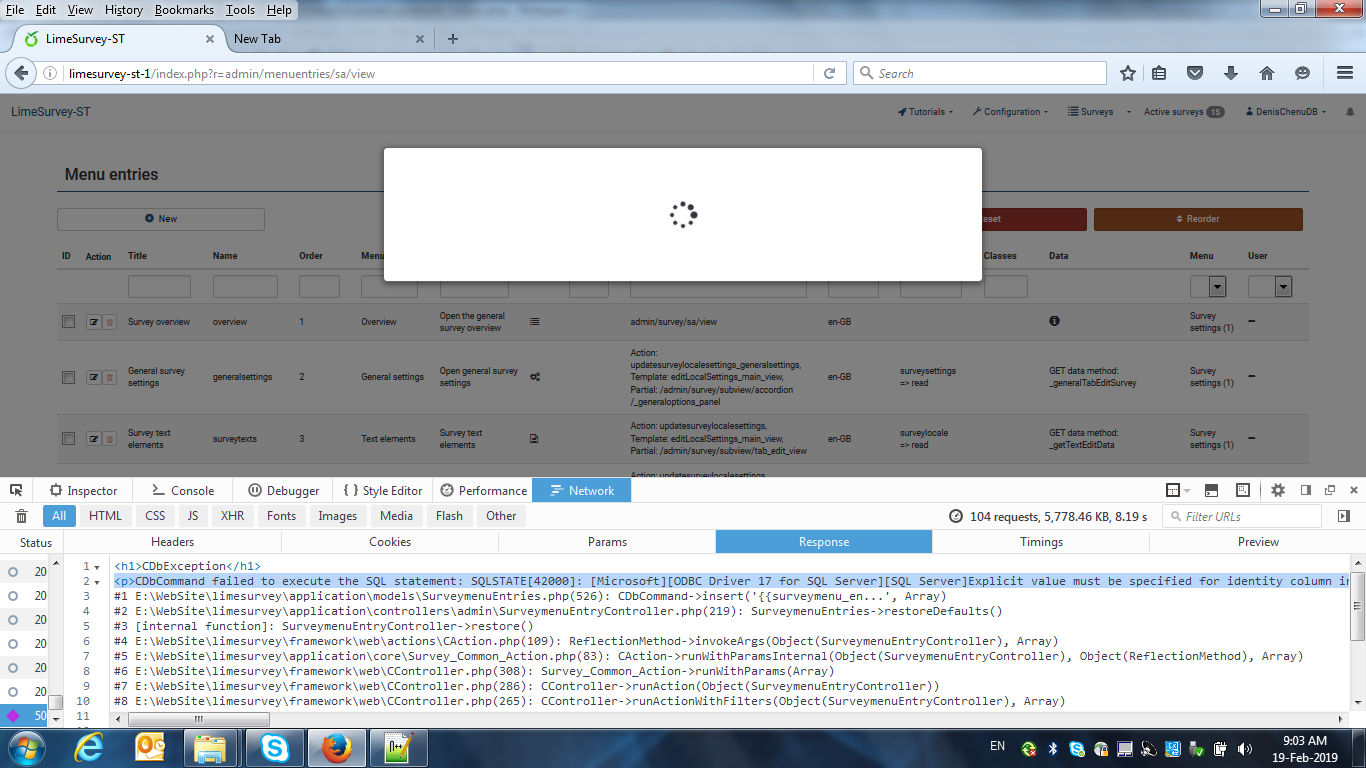
Task: Filter network requests by XHR
Action: pyautogui.click(x=232, y=516)
